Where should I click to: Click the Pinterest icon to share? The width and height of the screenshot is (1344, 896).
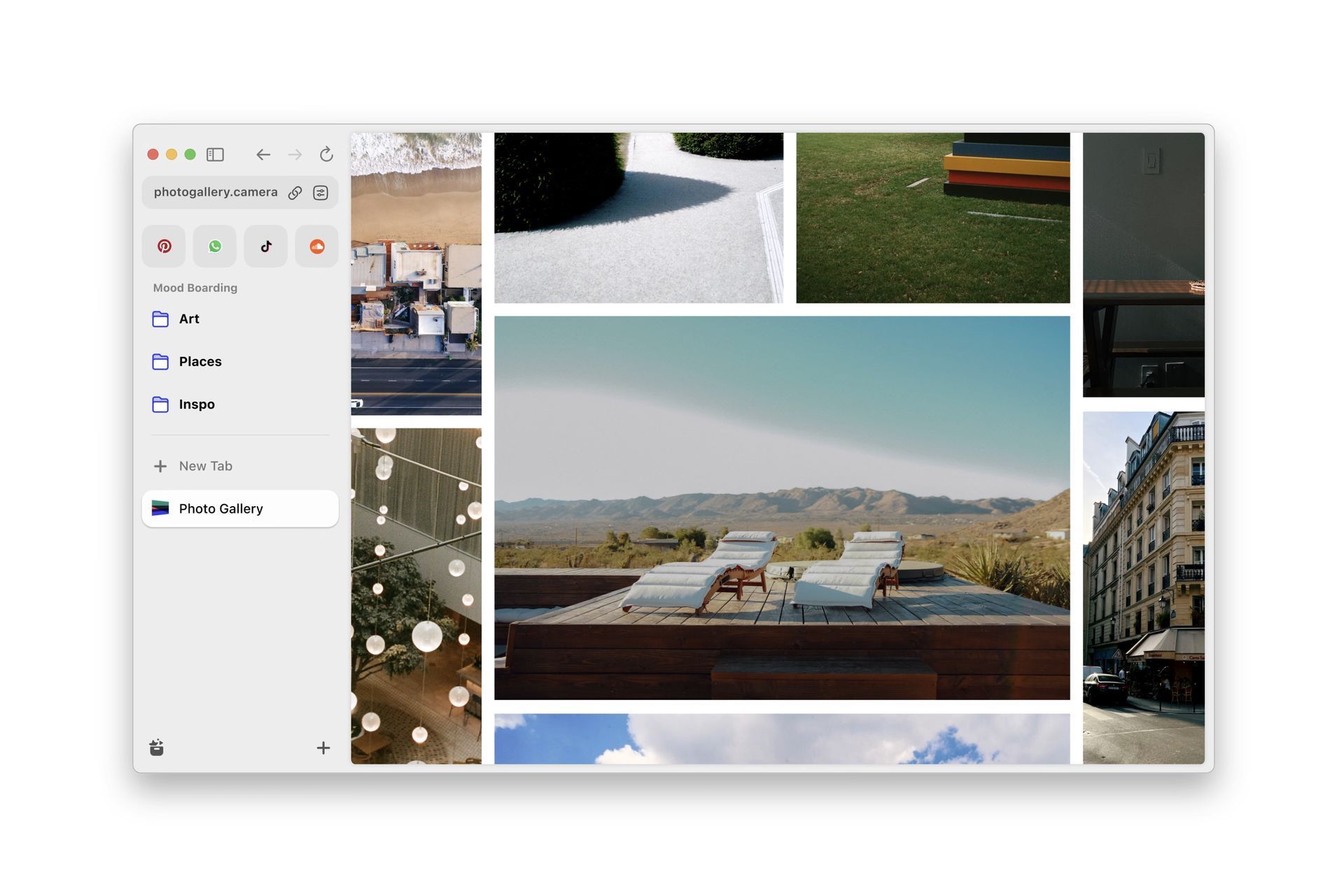[x=163, y=246]
